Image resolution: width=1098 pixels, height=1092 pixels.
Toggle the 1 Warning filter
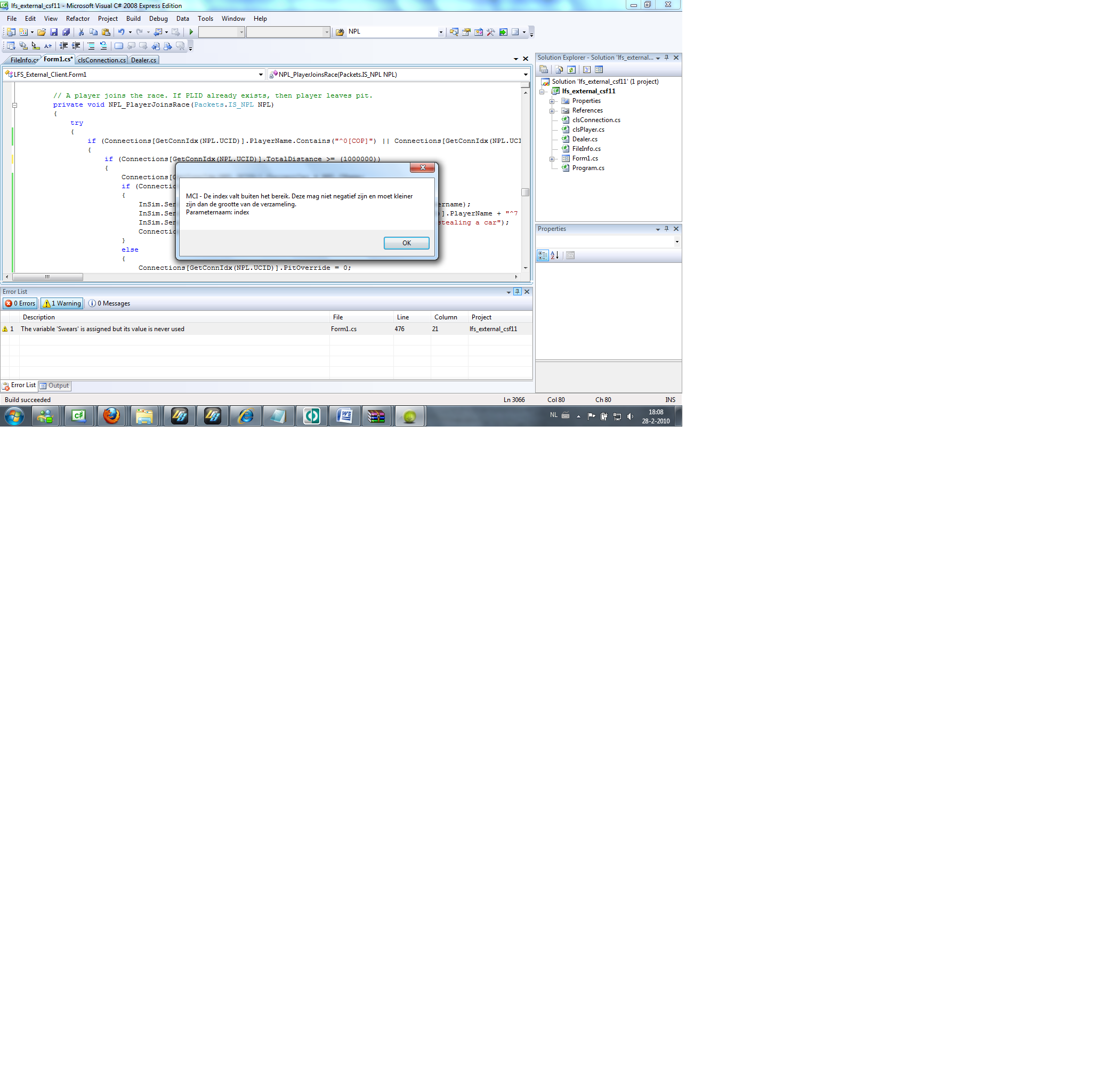pyautogui.click(x=62, y=303)
